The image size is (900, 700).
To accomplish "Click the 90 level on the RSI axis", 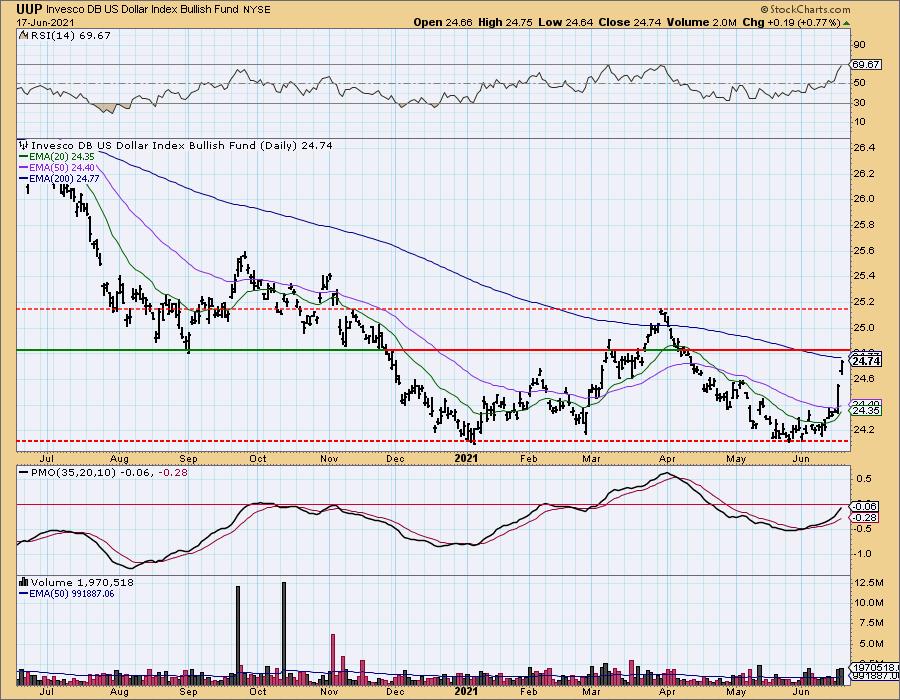I will point(860,45).
